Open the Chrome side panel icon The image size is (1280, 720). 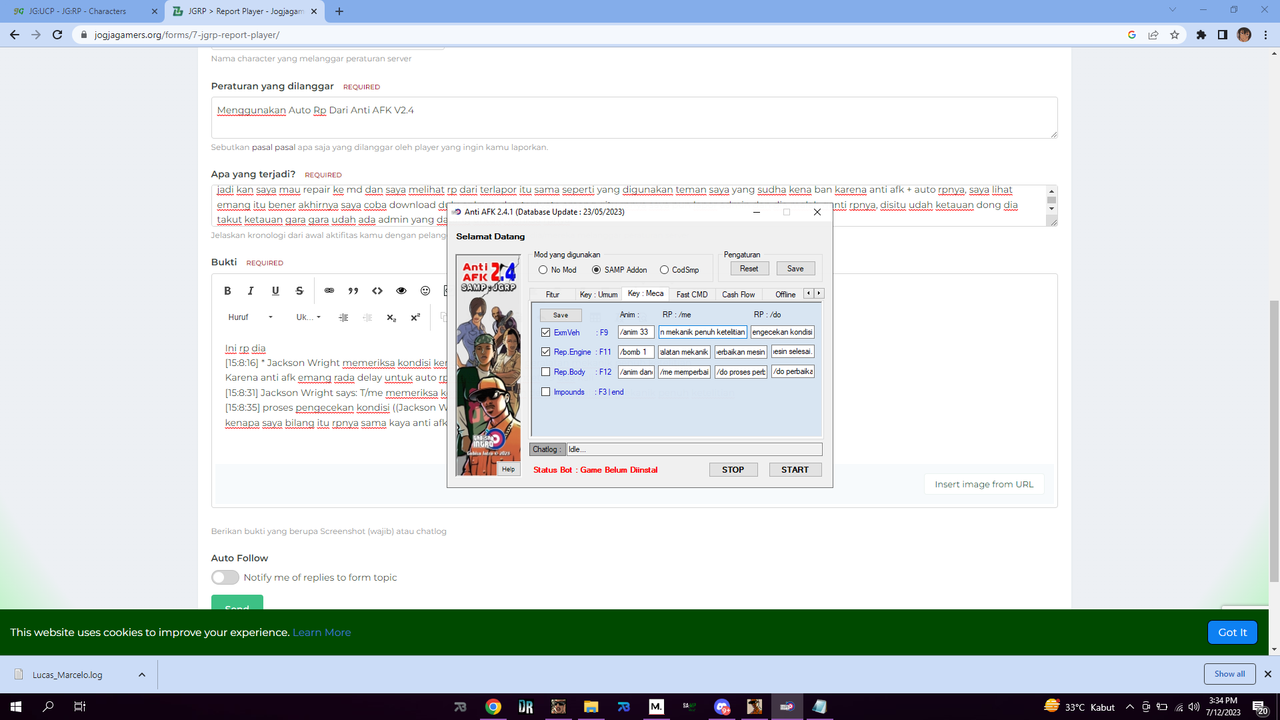pyautogui.click(x=1222, y=34)
